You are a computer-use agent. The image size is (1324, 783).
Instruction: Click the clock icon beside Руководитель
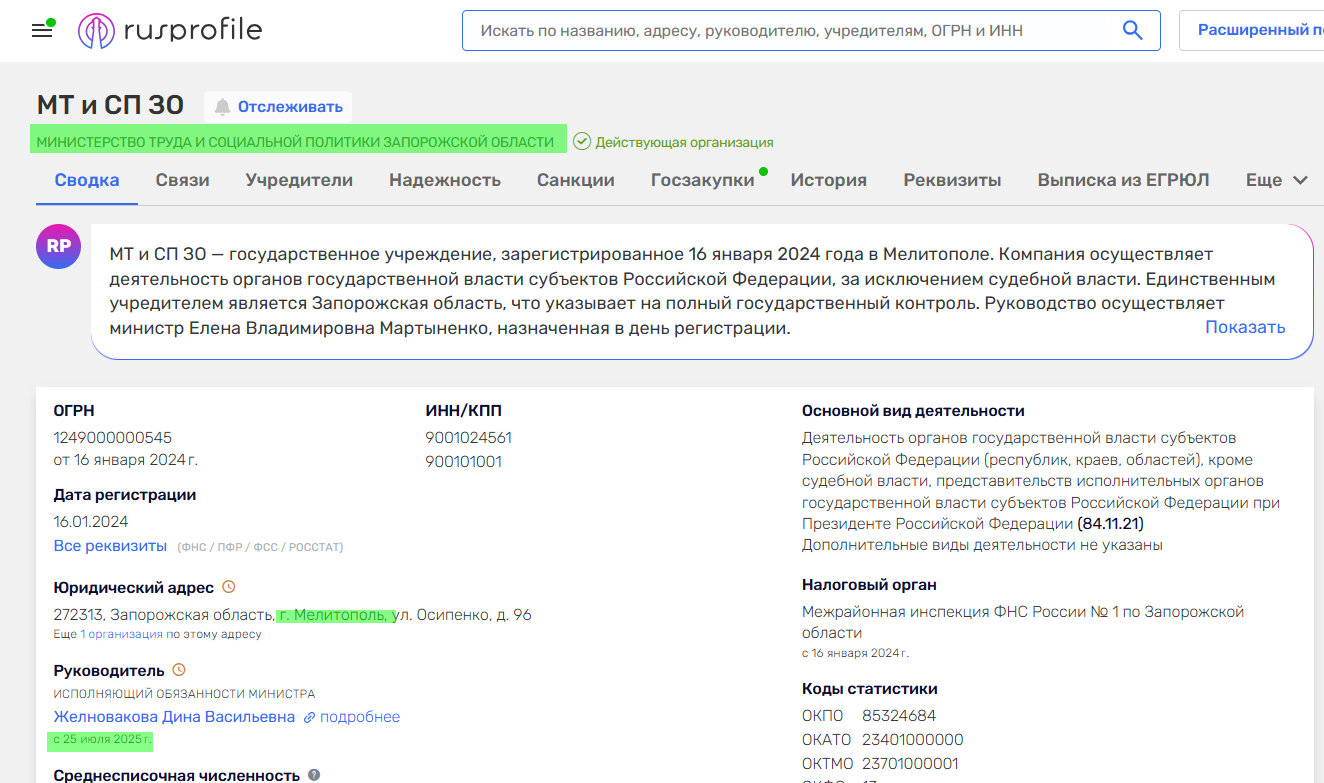[x=179, y=670]
